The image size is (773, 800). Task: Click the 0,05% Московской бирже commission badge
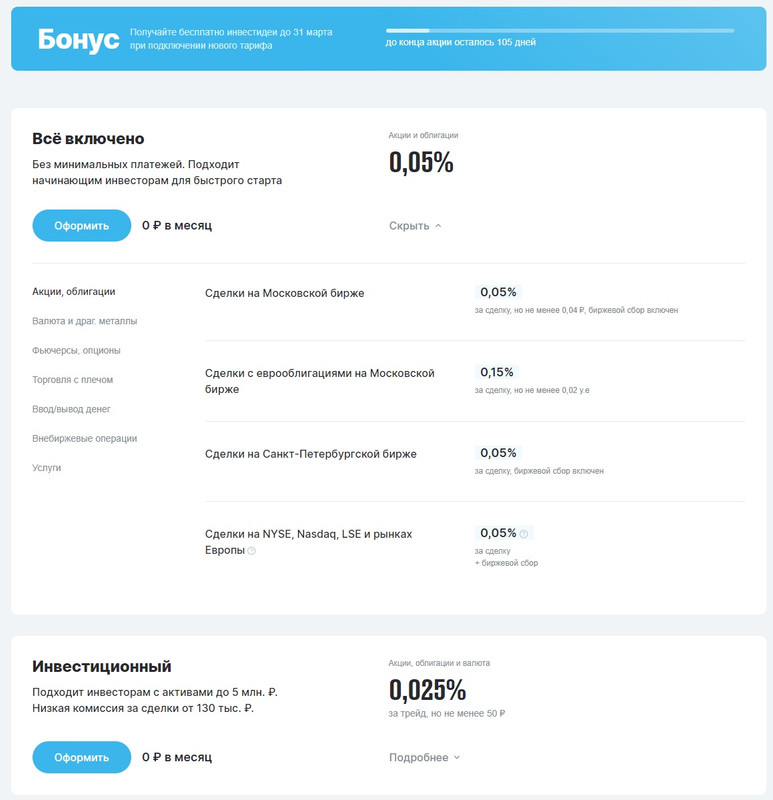[498, 292]
